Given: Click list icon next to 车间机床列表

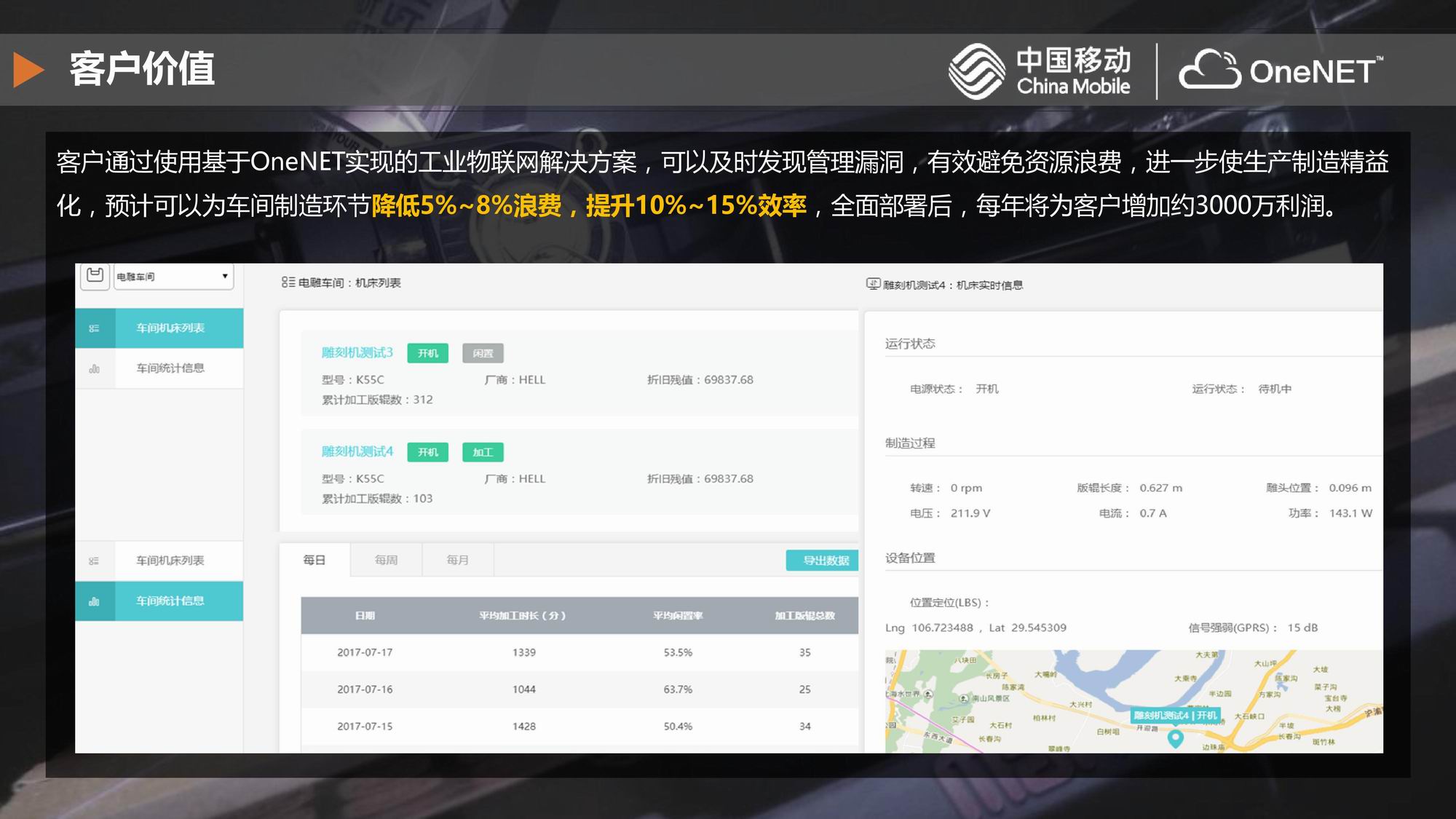Looking at the screenshot, I should pos(94,328).
